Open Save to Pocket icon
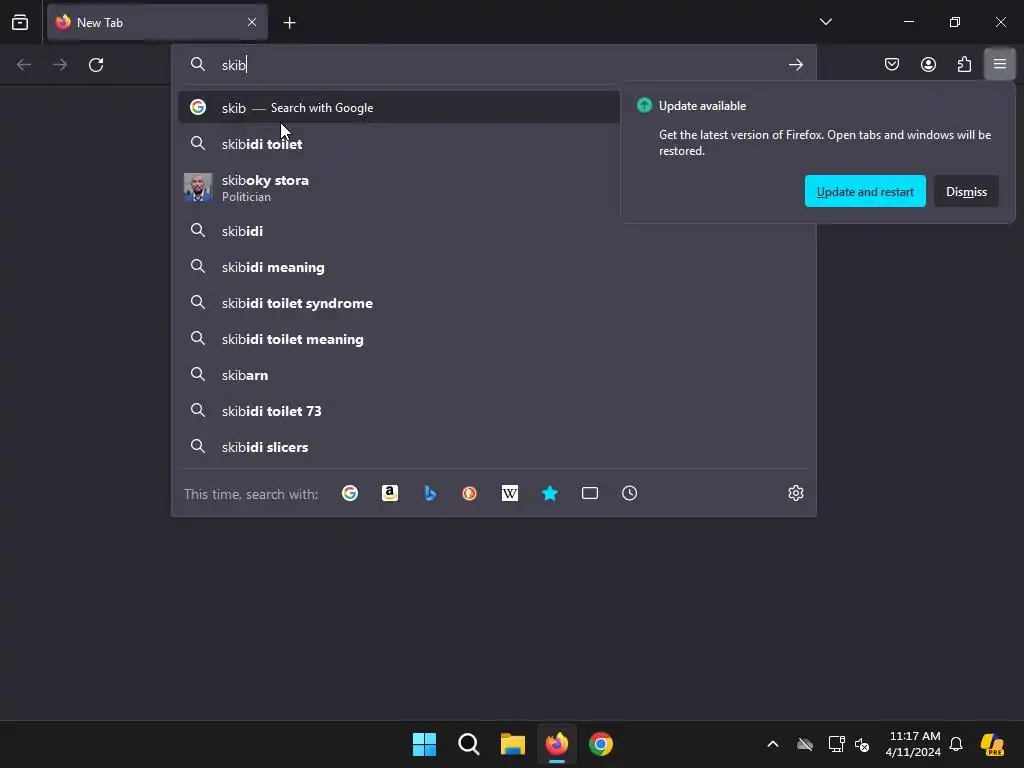The image size is (1024, 768). 892,65
